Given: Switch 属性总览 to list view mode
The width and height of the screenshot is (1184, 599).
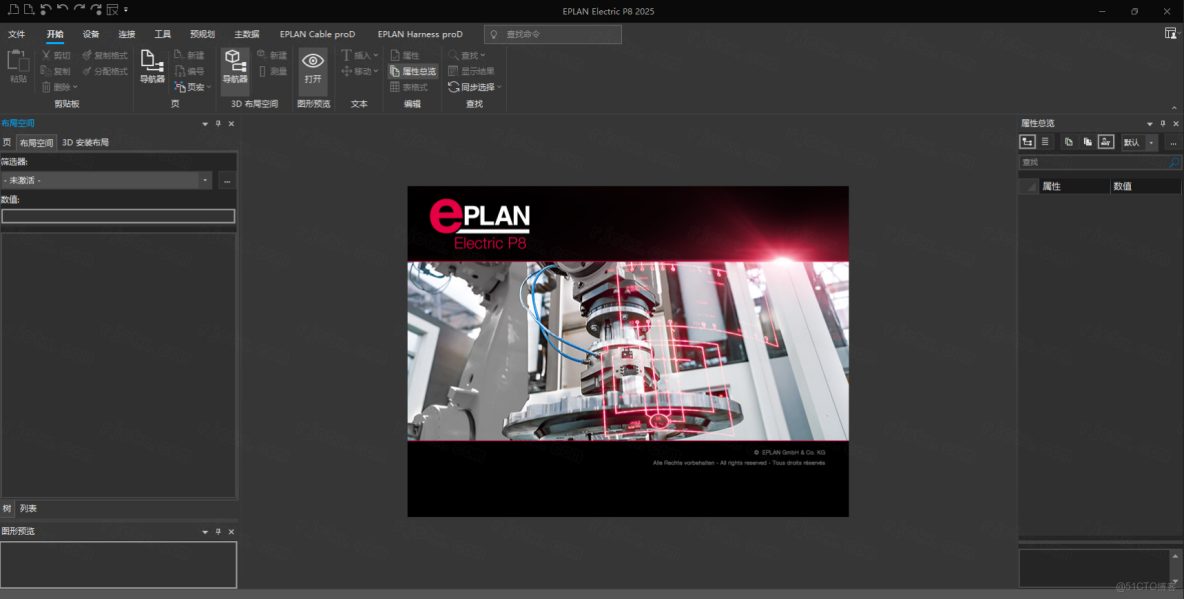Looking at the screenshot, I should click(1045, 142).
